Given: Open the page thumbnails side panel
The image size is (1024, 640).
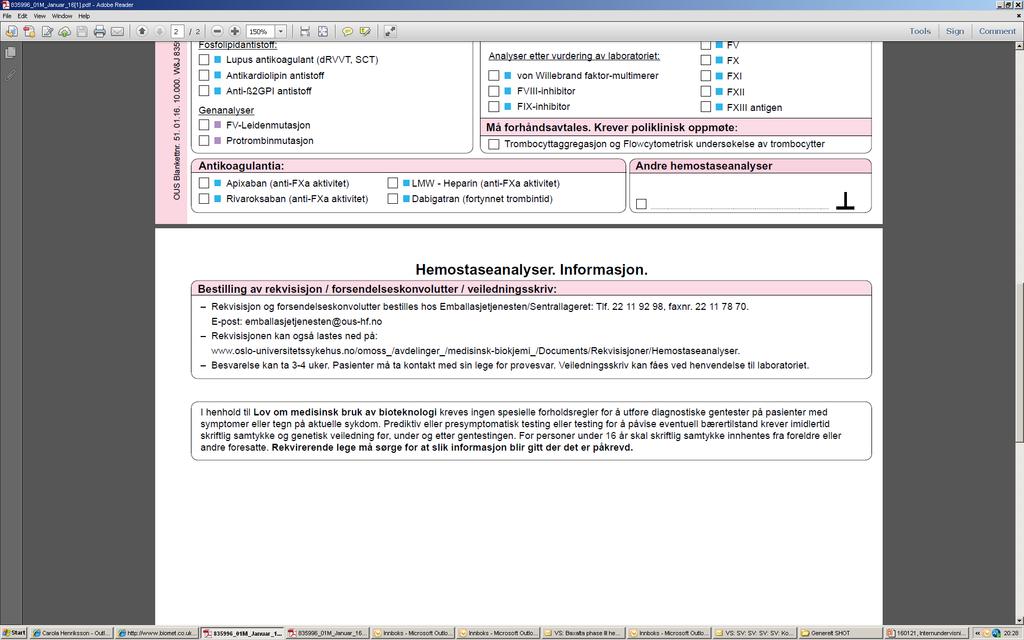Looking at the screenshot, I should pos(10,53).
